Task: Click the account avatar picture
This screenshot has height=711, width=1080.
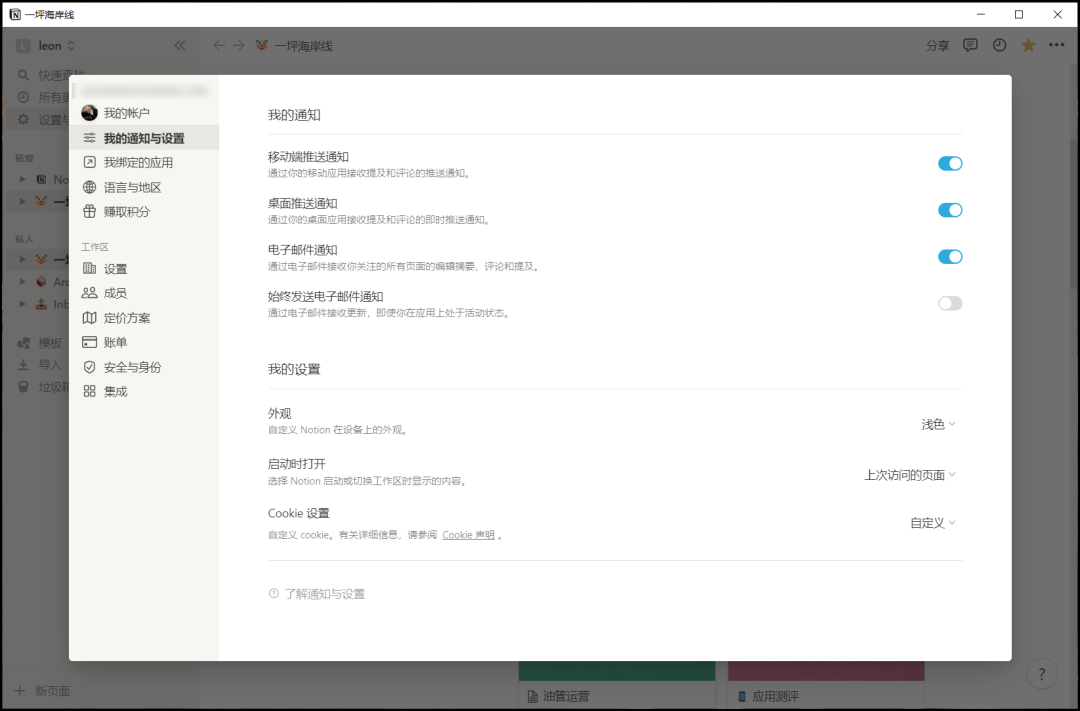Action: [x=89, y=113]
